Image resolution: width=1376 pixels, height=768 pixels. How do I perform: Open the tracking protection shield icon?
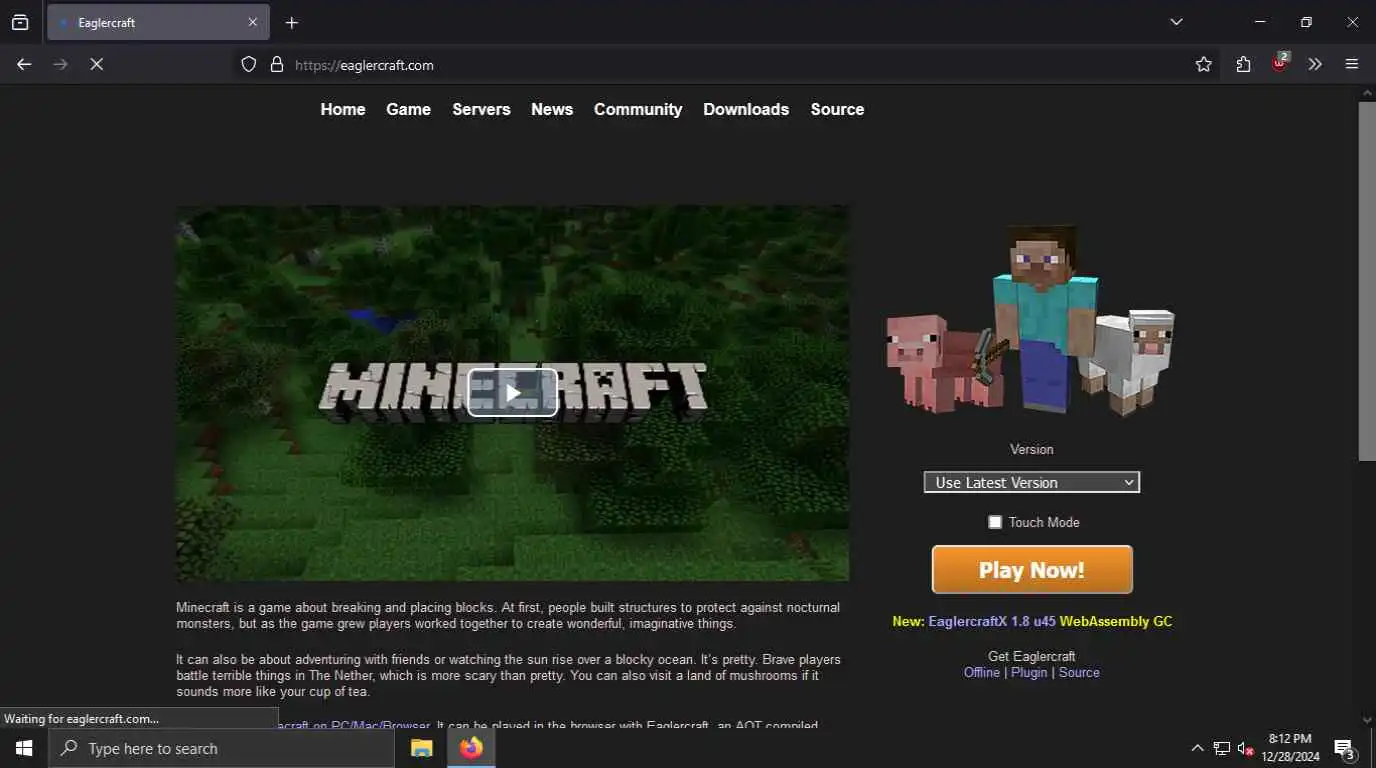pos(249,64)
